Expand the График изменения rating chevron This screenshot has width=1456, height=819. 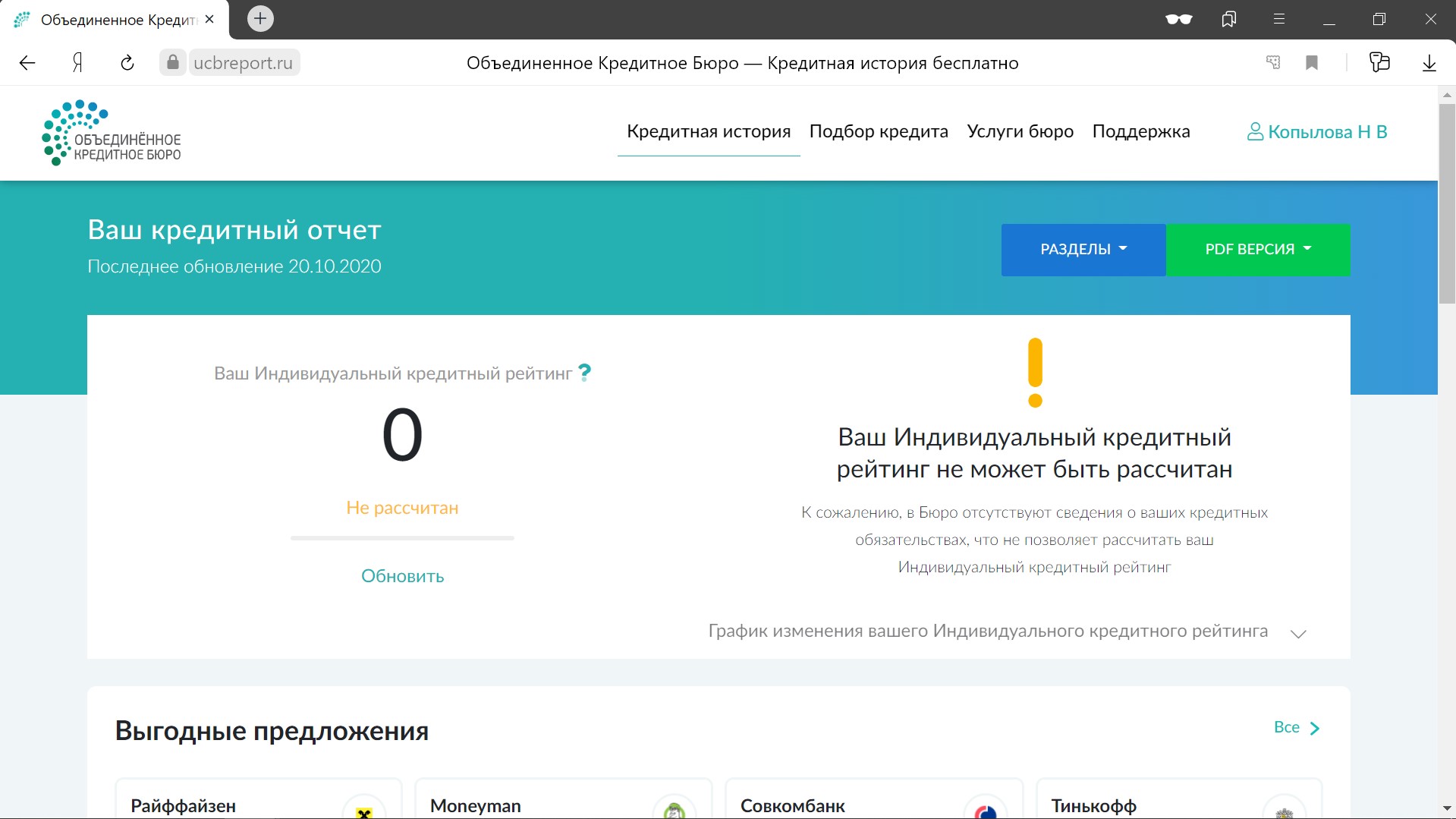click(x=1298, y=634)
